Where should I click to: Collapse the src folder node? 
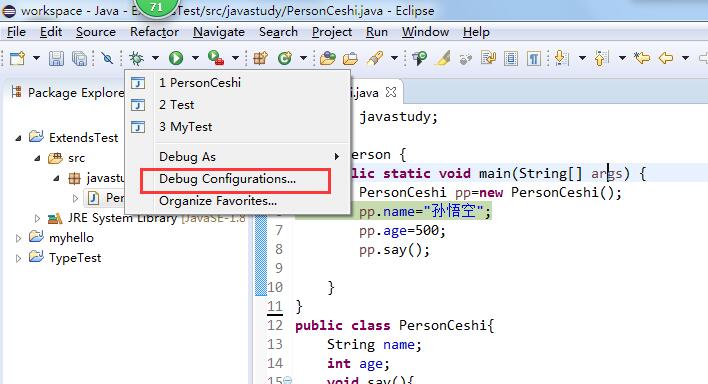pos(37,159)
